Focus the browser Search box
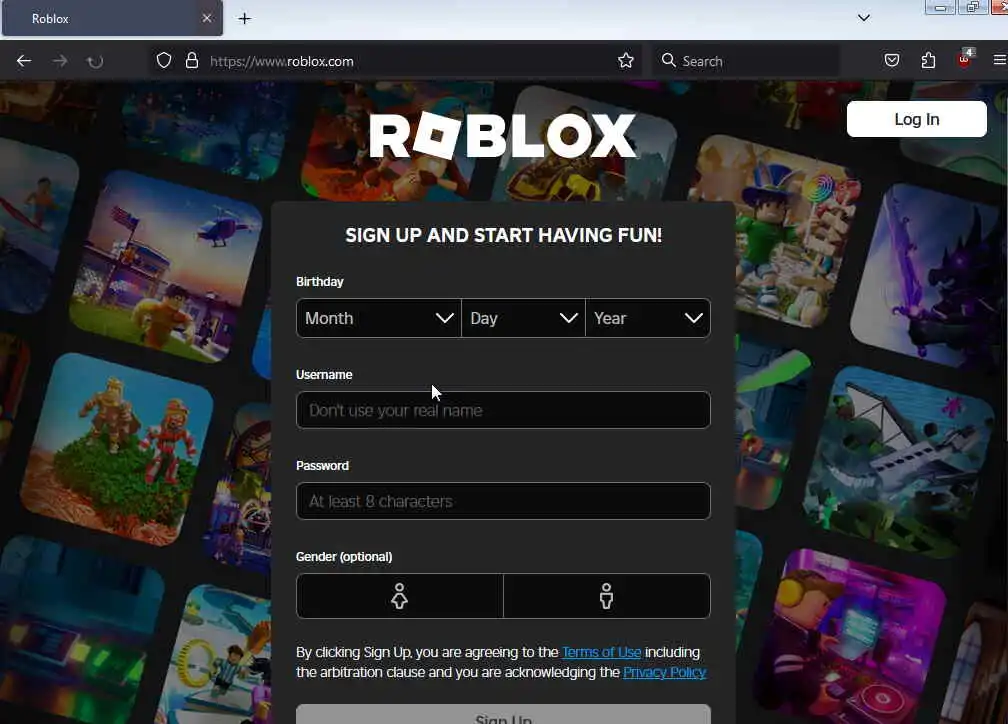Image resolution: width=1008 pixels, height=724 pixels. point(746,61)
